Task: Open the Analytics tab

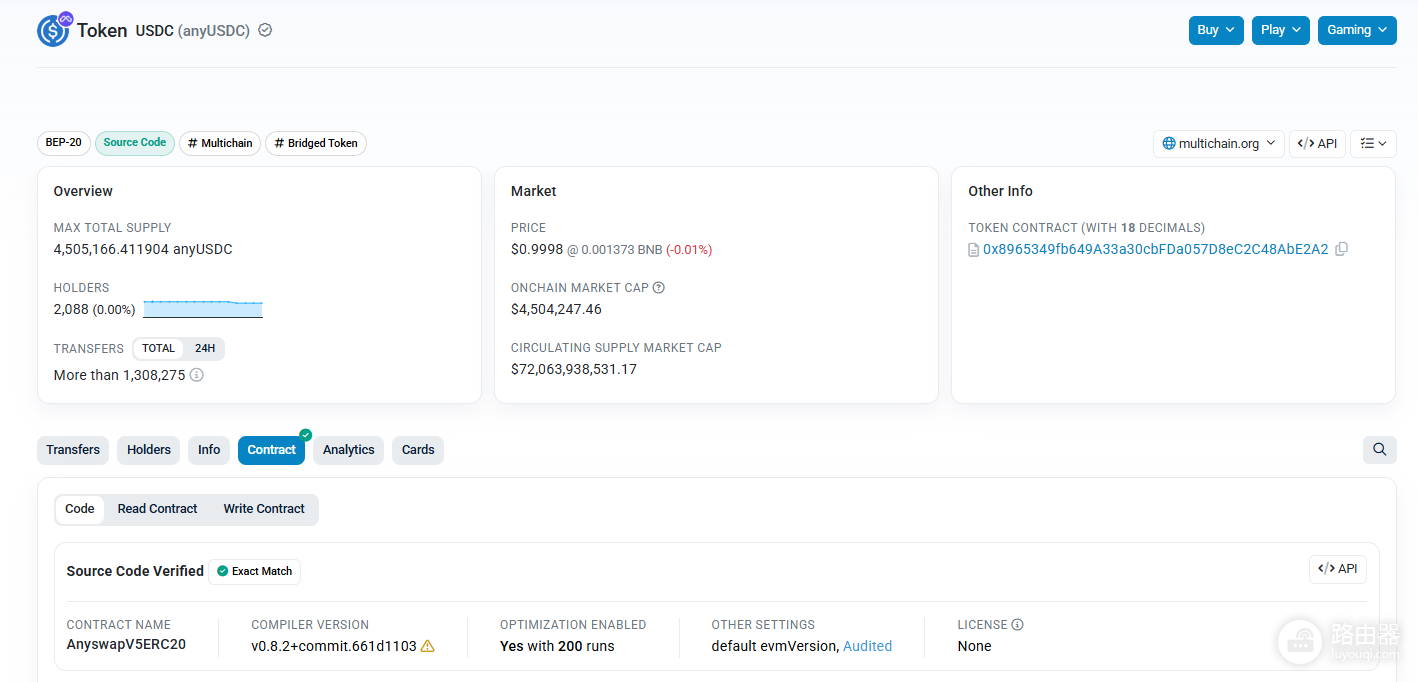Action: 348,450
